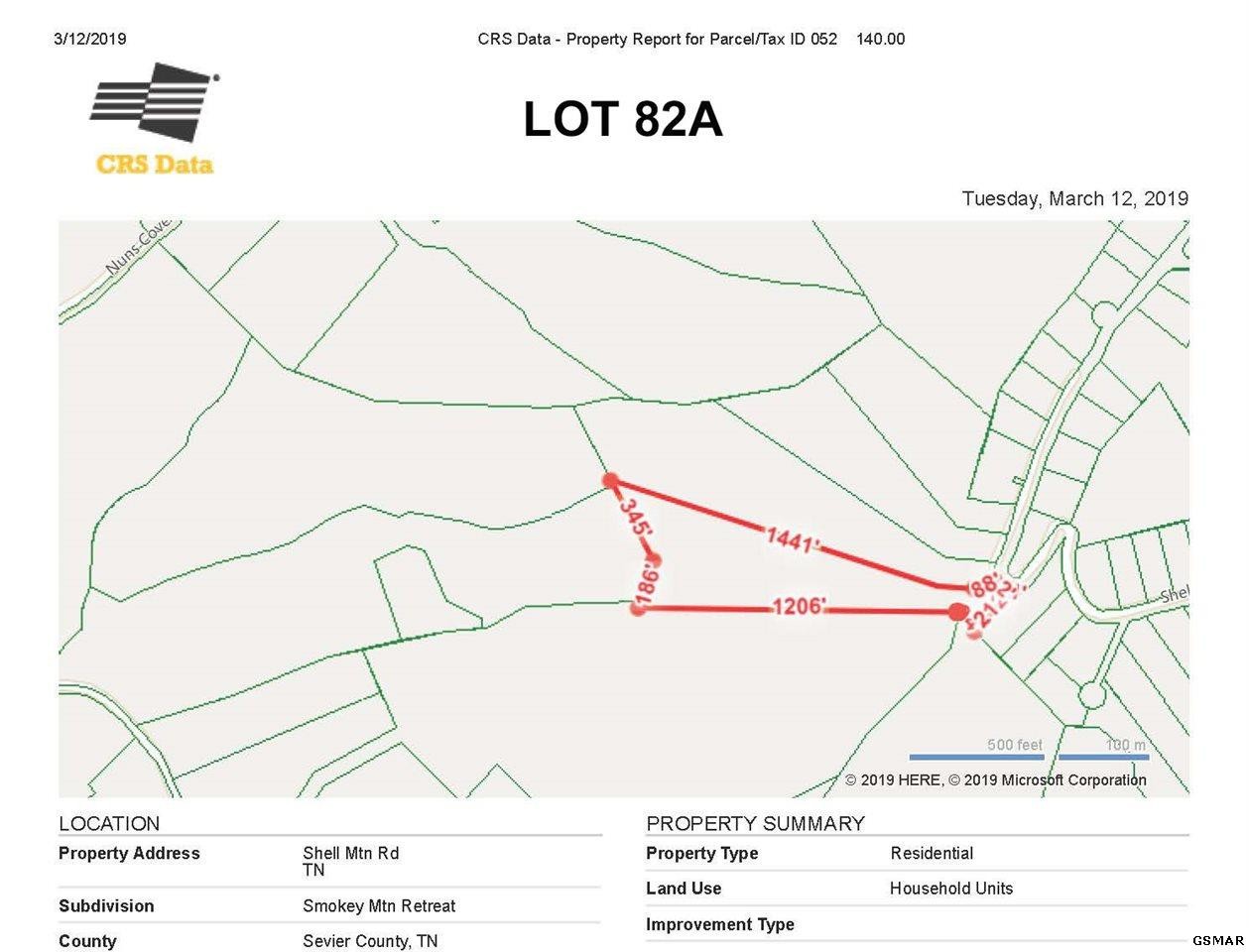Click the Smokey Mtn Retreat value
Image resolution: width=1249 pixels, height=952 pixels.
point(379,905)
